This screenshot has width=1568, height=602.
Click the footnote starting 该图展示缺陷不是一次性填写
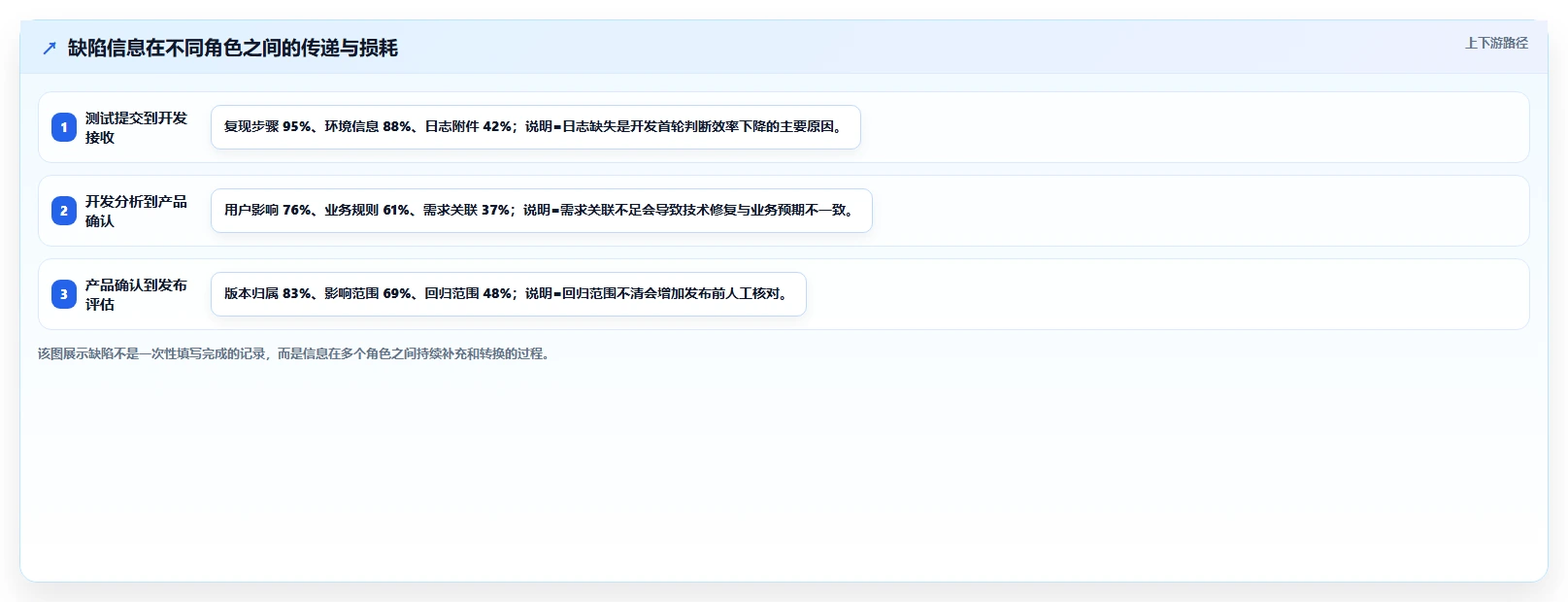[x=296, y=353]
